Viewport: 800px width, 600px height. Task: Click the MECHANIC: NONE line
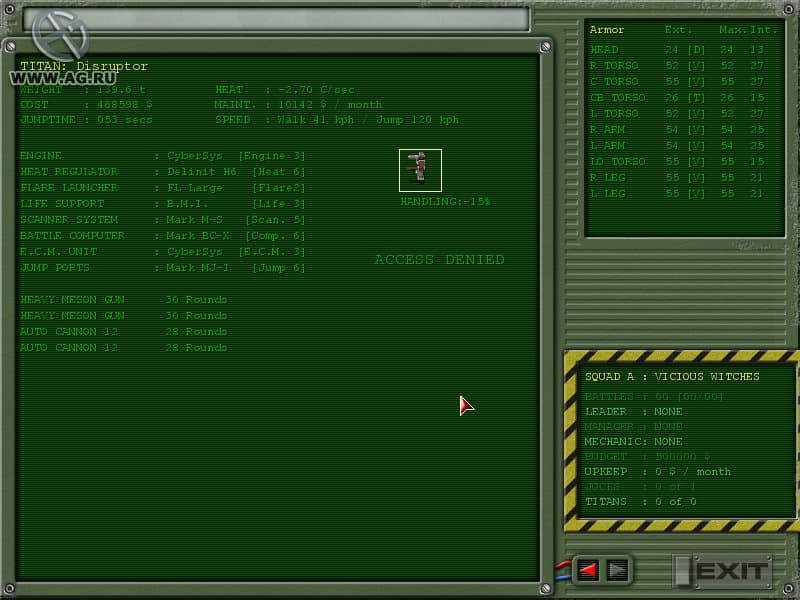634,441
